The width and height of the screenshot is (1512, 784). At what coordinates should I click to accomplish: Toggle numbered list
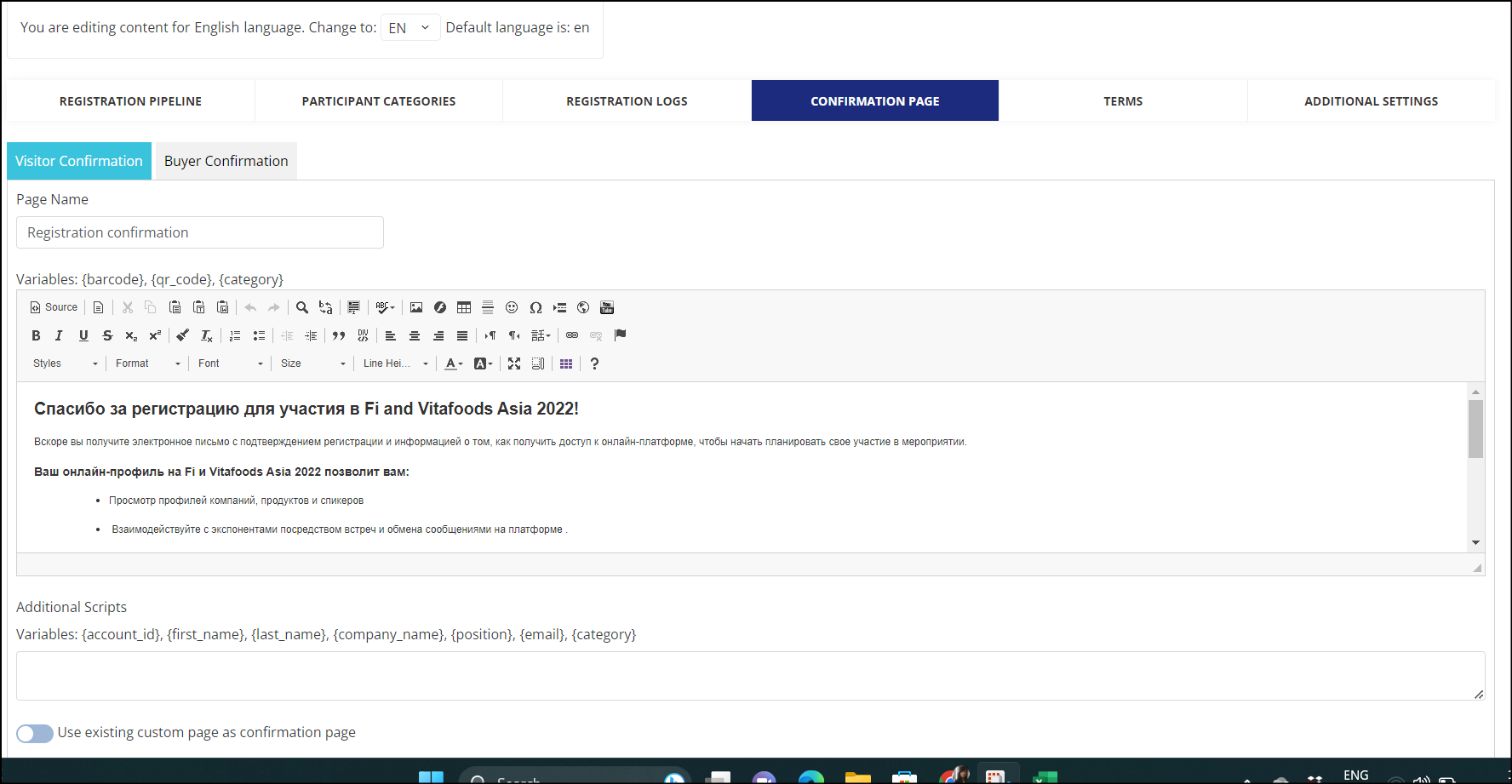click(235, 335)
